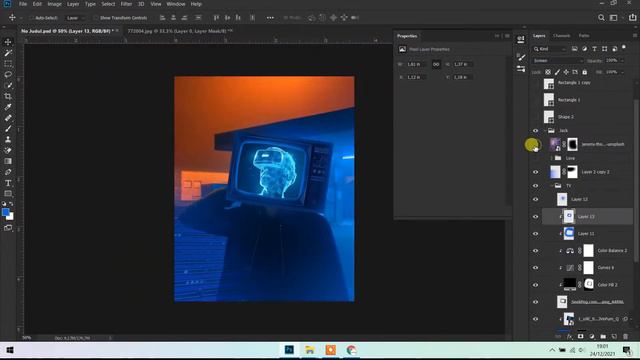Viewport: 640px width, 360px height.
Task: Click the lock all padlock icon
Action: pos(584,72)
